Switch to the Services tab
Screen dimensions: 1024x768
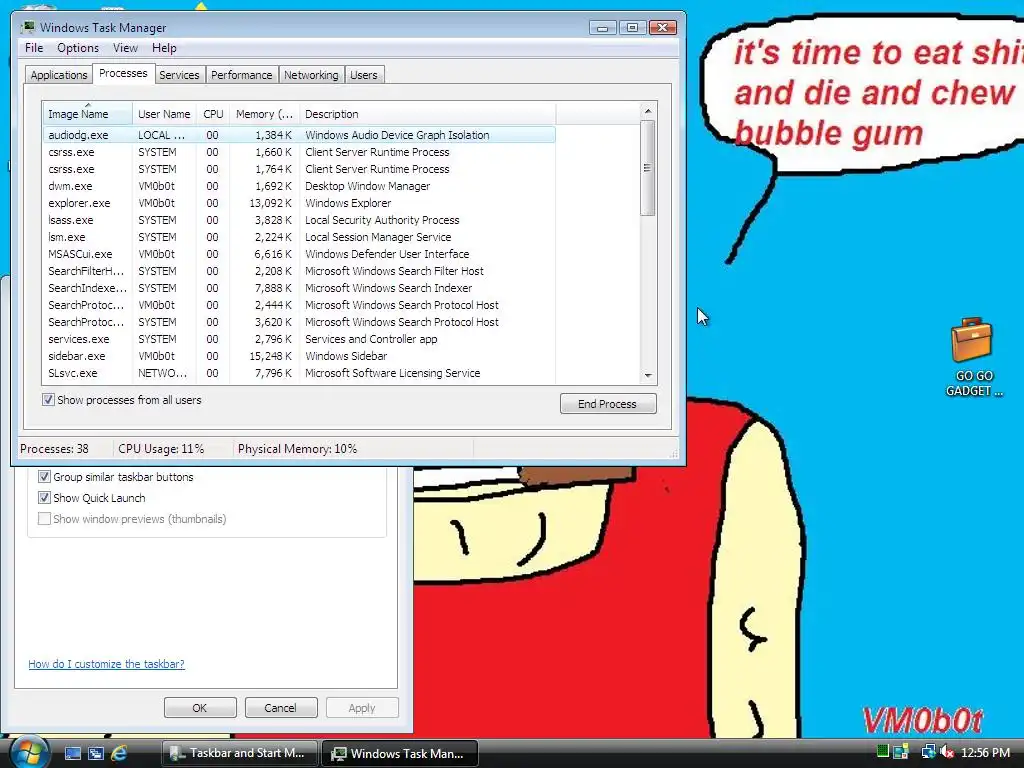(179, 75)
